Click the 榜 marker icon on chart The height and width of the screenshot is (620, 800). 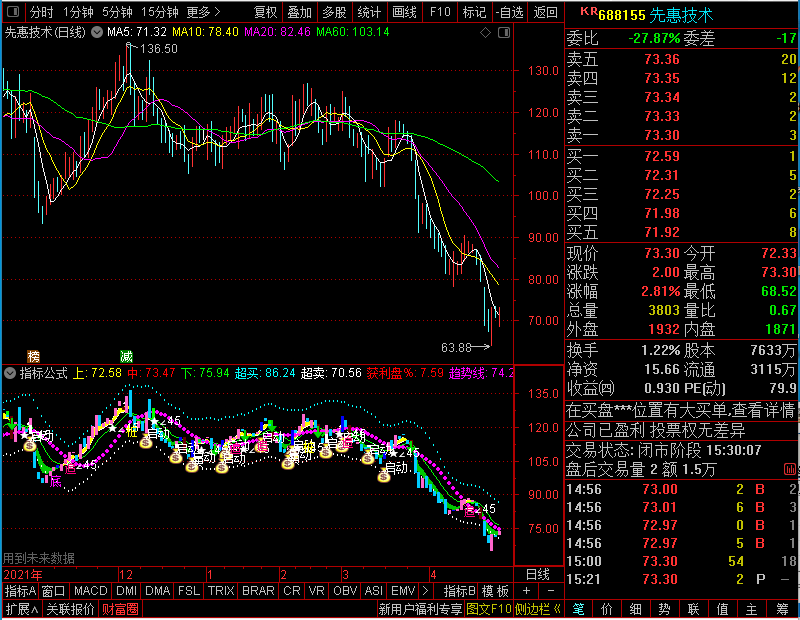(x=33, y=356)
